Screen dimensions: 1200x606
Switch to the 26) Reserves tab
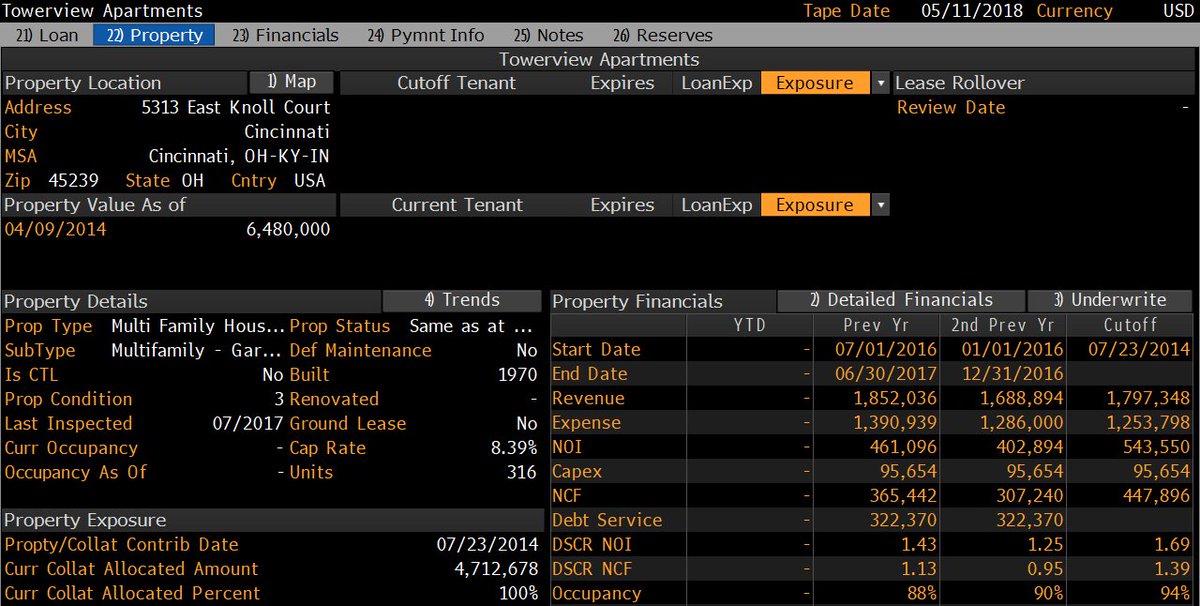click(x=663, y=35)
